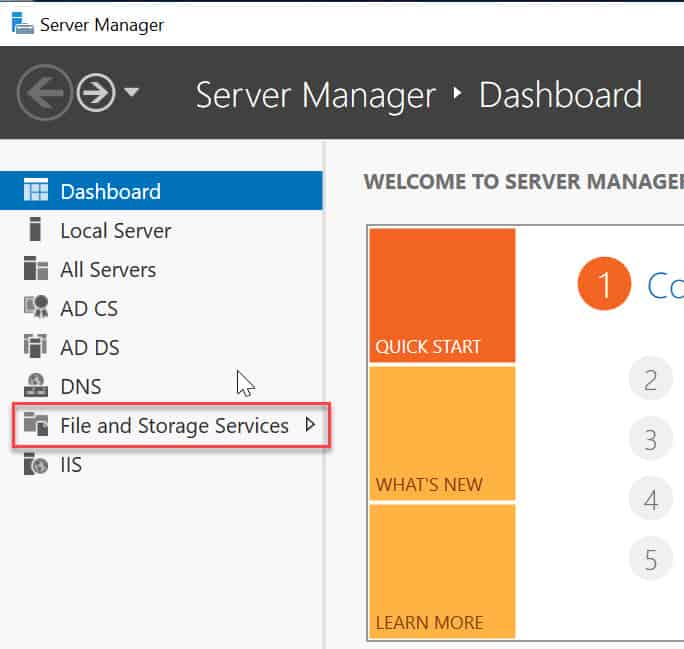Click the Dashboard breadcrumb label
684x649 pixels.
click(561, 94)
